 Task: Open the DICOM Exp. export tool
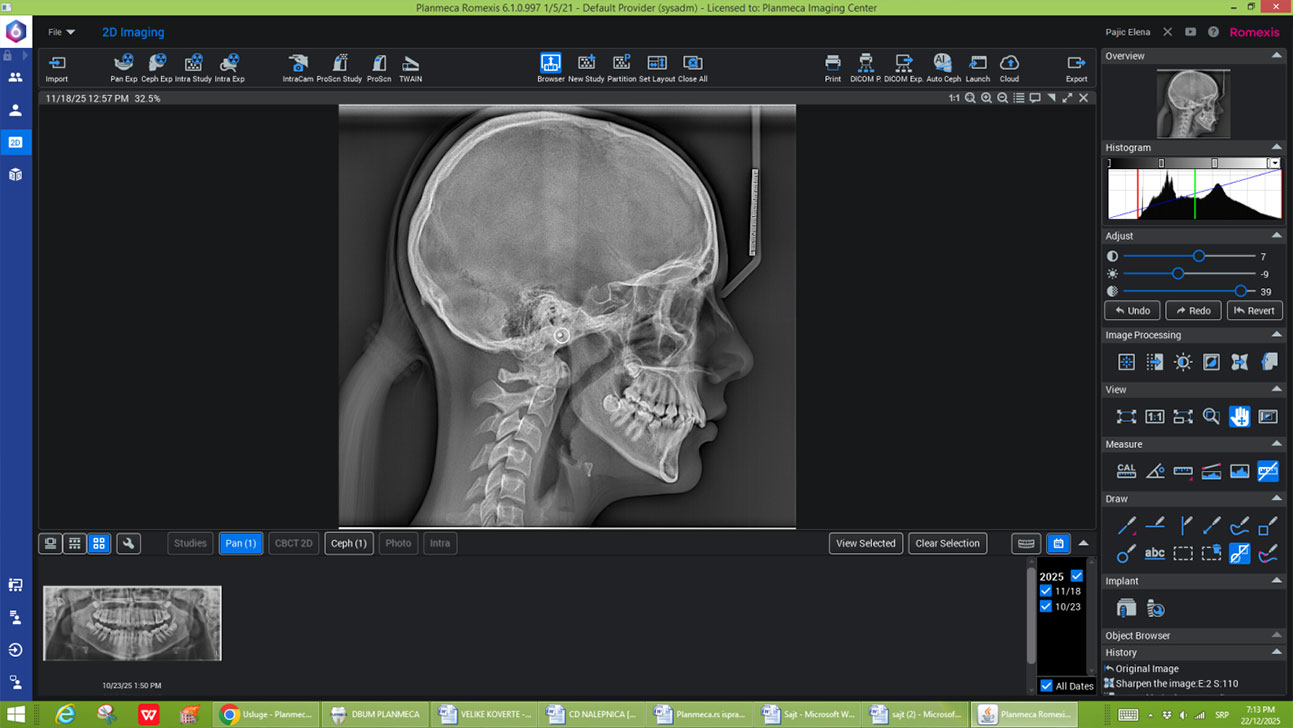pyautogui.click(x=902, y=66)
